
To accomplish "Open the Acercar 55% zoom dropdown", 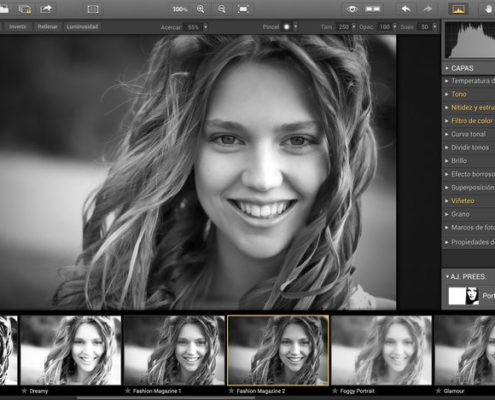I will (205, 27).
